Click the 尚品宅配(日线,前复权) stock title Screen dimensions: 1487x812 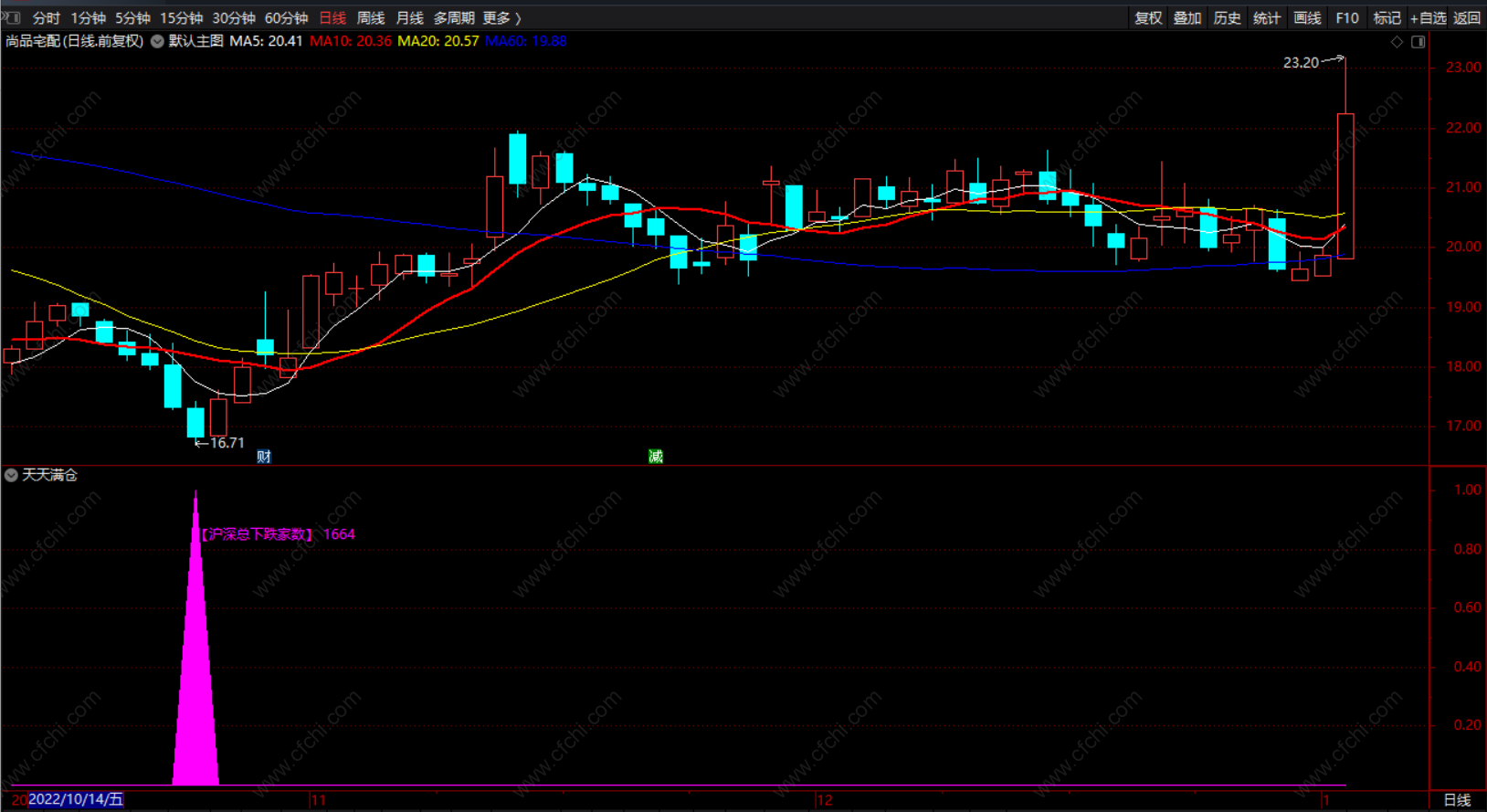[75, 41]
